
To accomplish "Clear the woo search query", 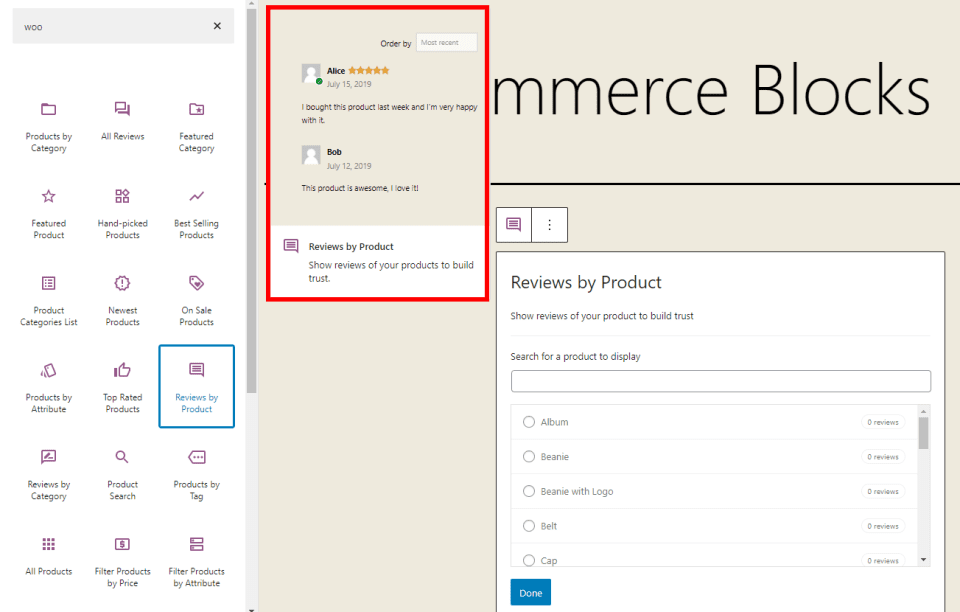I will (217, 26).
